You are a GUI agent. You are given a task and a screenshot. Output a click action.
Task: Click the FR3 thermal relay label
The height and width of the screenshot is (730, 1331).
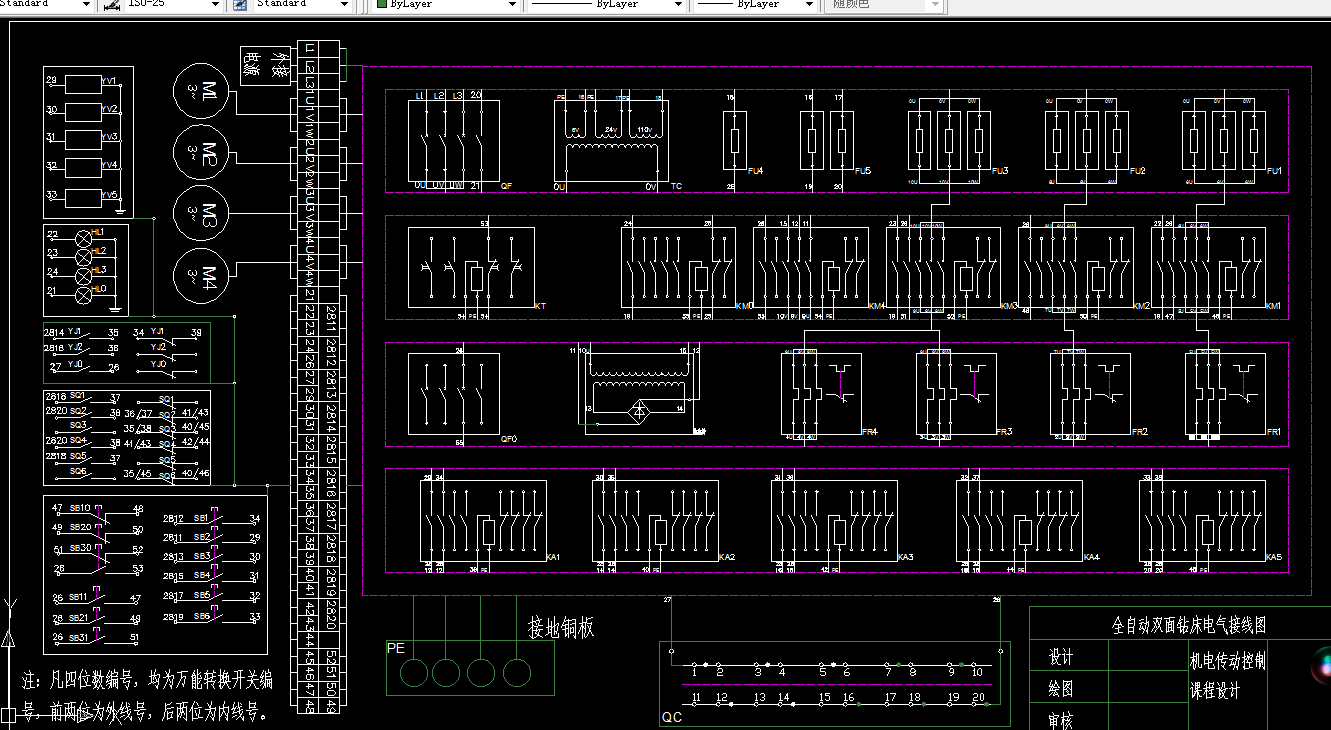click(x=1004, y=432)
